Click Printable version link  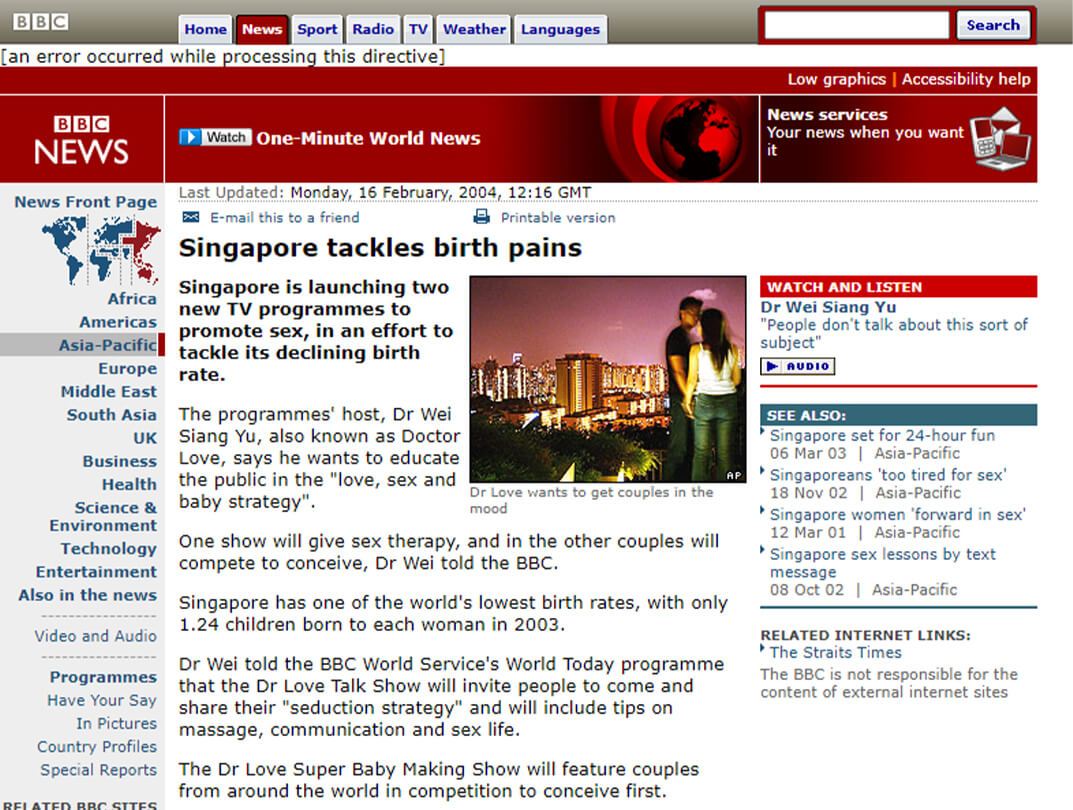click(558, 218)
